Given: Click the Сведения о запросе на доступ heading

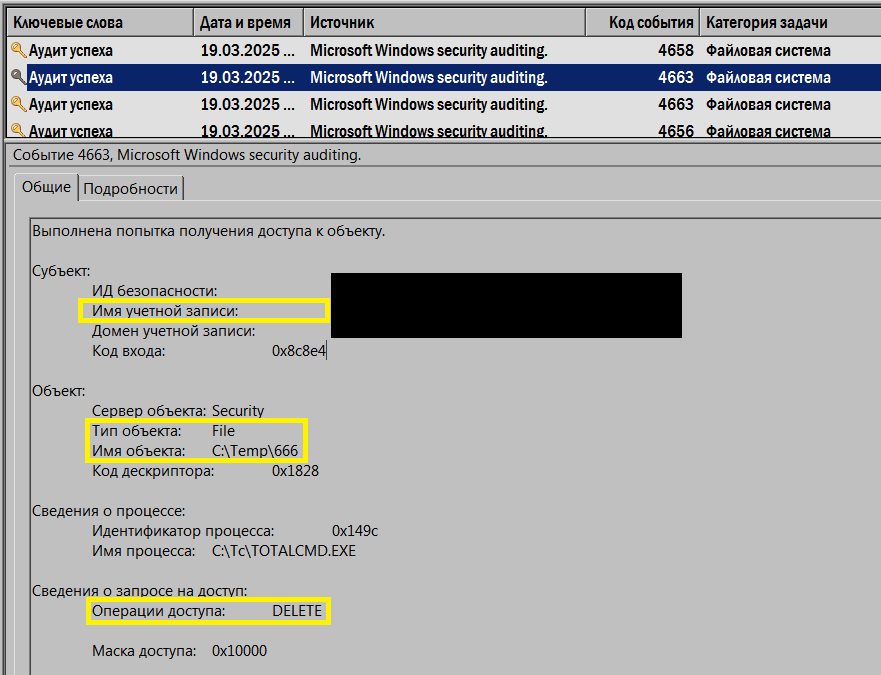Looking at the screenshot, I should pyautogui.click(x=139, y=591).
